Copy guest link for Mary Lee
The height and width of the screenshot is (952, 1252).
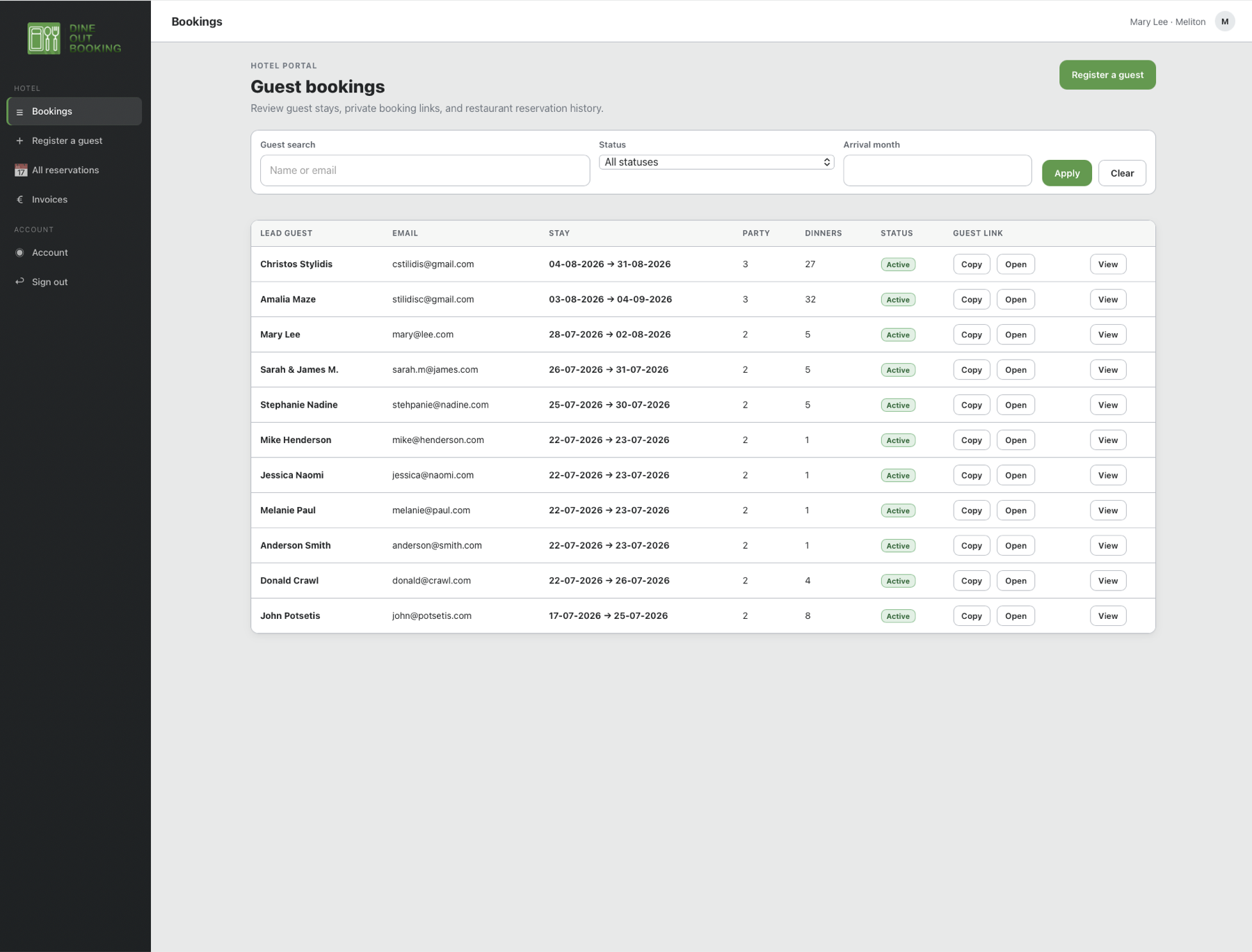(971, 334)
